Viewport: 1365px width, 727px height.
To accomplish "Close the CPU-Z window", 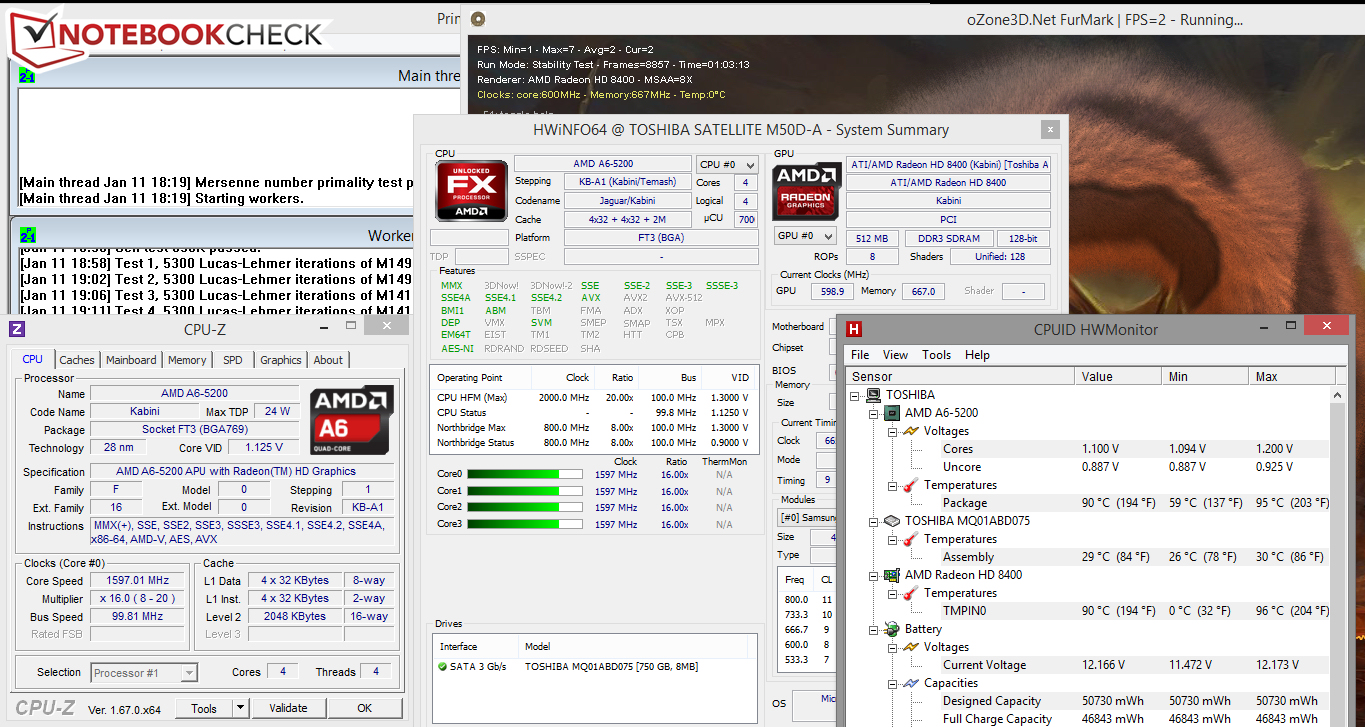I will (x=386, y=327).
